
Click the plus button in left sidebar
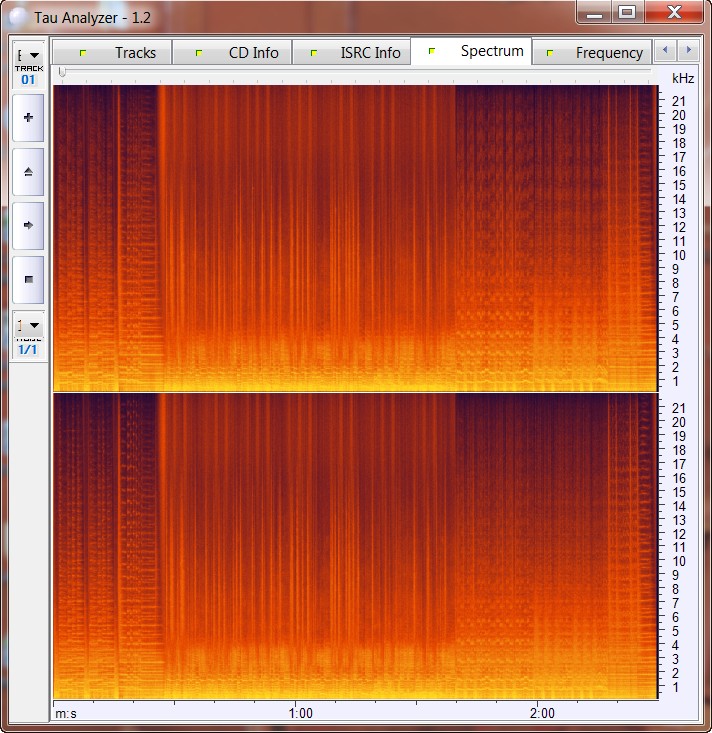(28, 118)
